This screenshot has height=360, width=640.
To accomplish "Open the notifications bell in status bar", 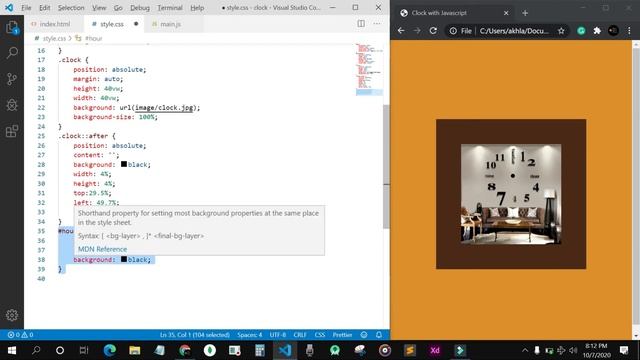I will (x=379, y=335).
